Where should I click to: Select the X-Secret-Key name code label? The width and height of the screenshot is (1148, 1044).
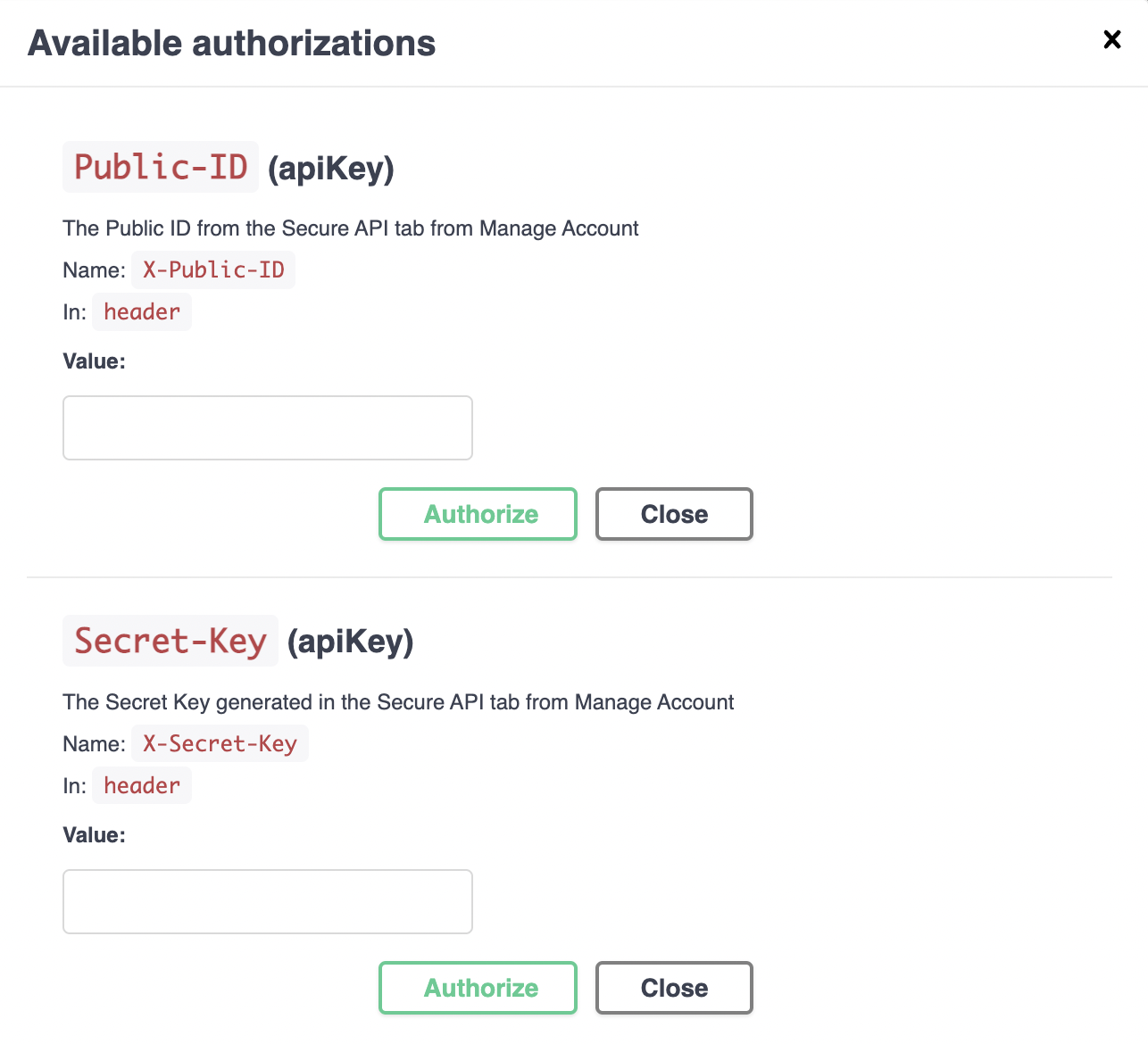(220, 743)
